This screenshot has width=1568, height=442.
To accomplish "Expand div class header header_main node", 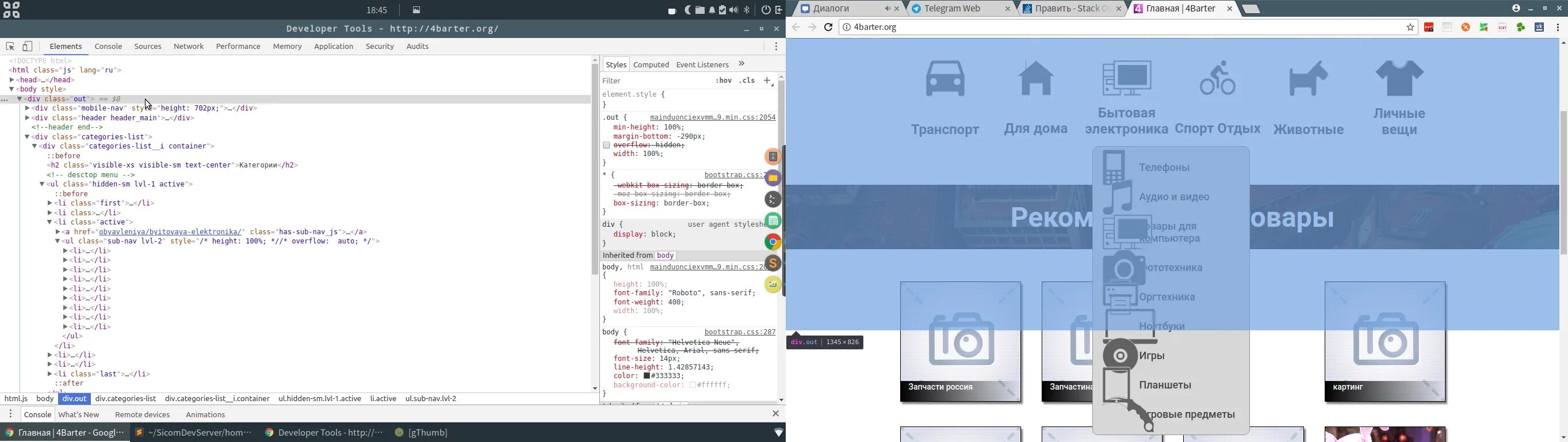I will (28, 118).
